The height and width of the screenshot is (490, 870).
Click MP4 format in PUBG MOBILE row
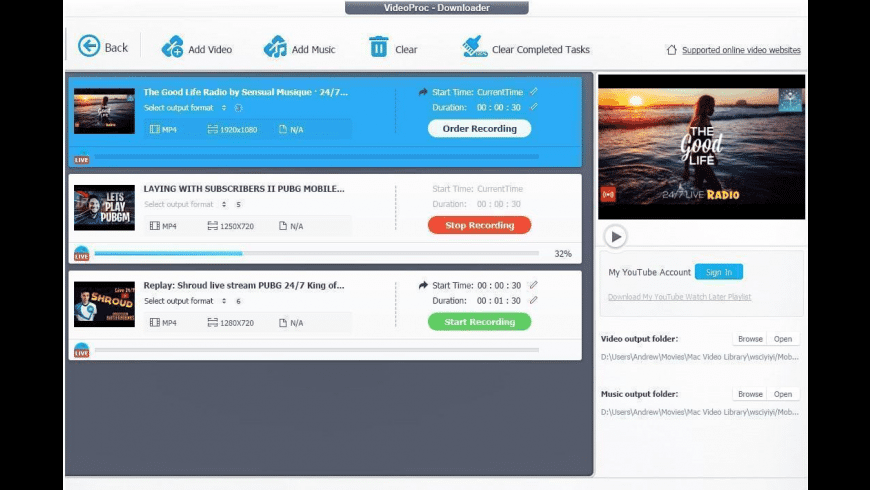pos(163,226)
